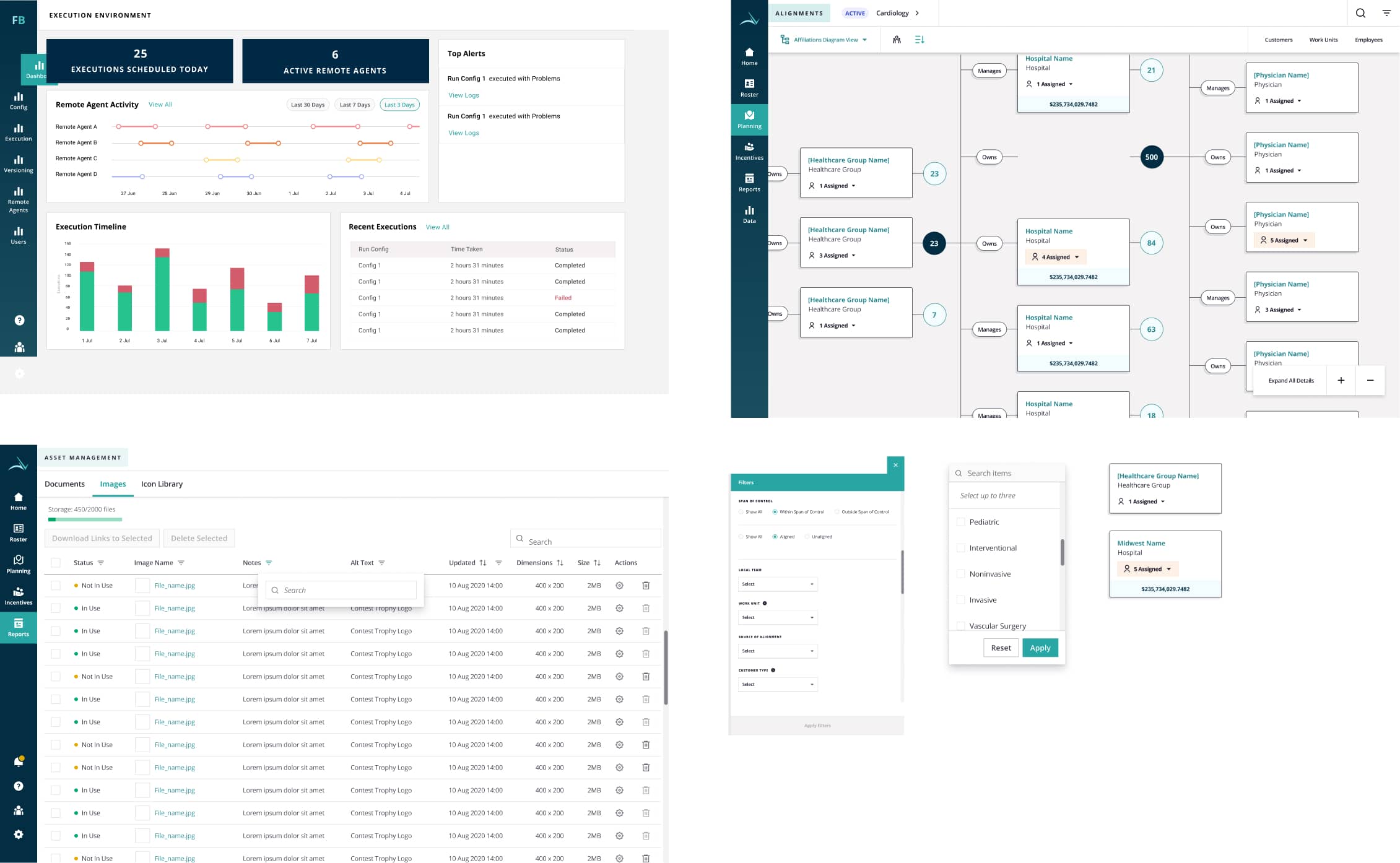Select the Last 7 Days filter
The image size is (1400, 863).
tap(355, 105)
